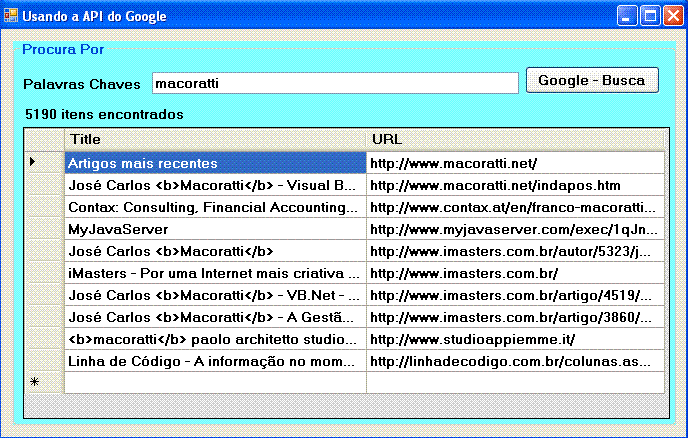The height and width of the screenshot is (438, 688).
Task: Select the myjavaserver.com URL cell
Action: coord(515,229)
